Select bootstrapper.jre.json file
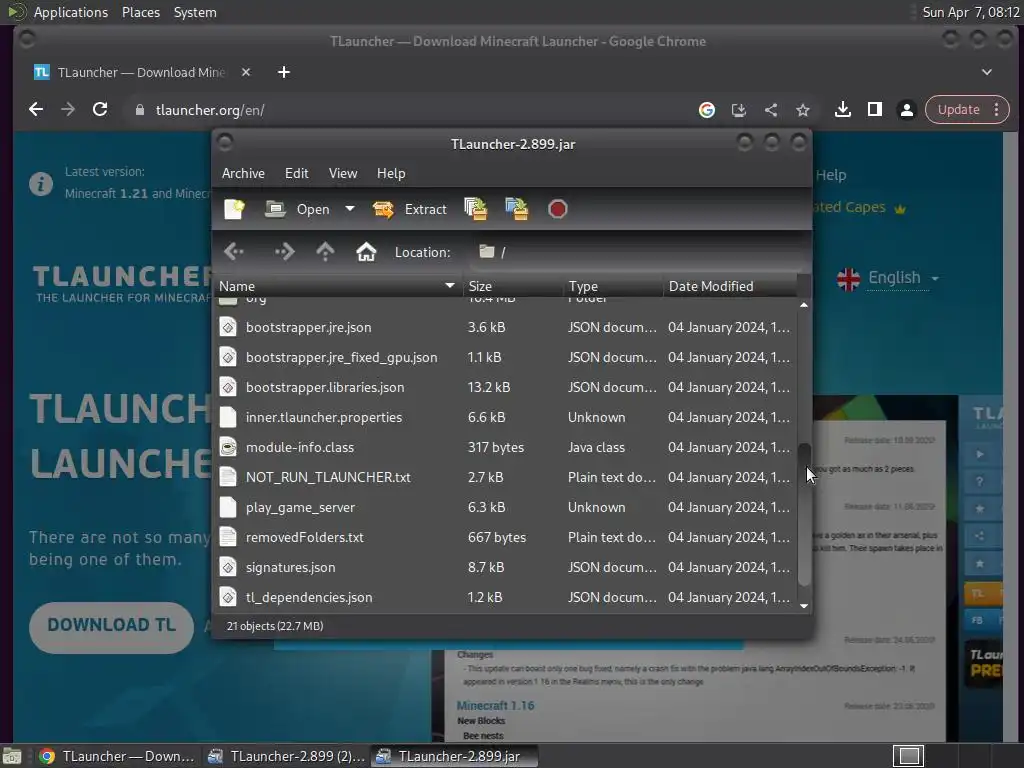The image size is (1024, 768). 505,327
